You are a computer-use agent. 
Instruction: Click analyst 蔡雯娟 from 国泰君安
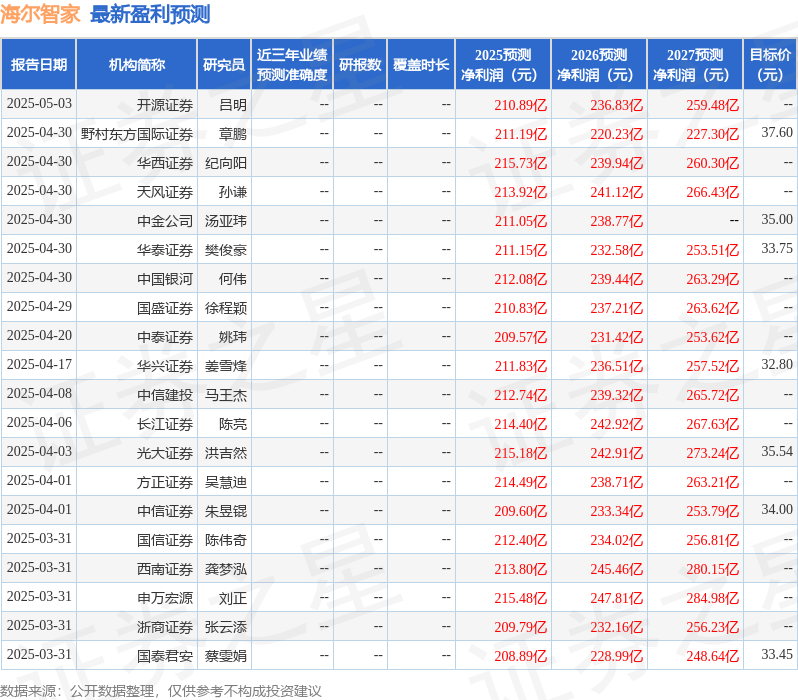pyautogui.click(x=226, y=656)
